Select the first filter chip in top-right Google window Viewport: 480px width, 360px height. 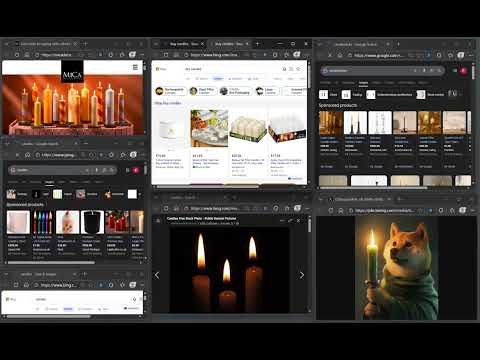click(x=329, y=95)
